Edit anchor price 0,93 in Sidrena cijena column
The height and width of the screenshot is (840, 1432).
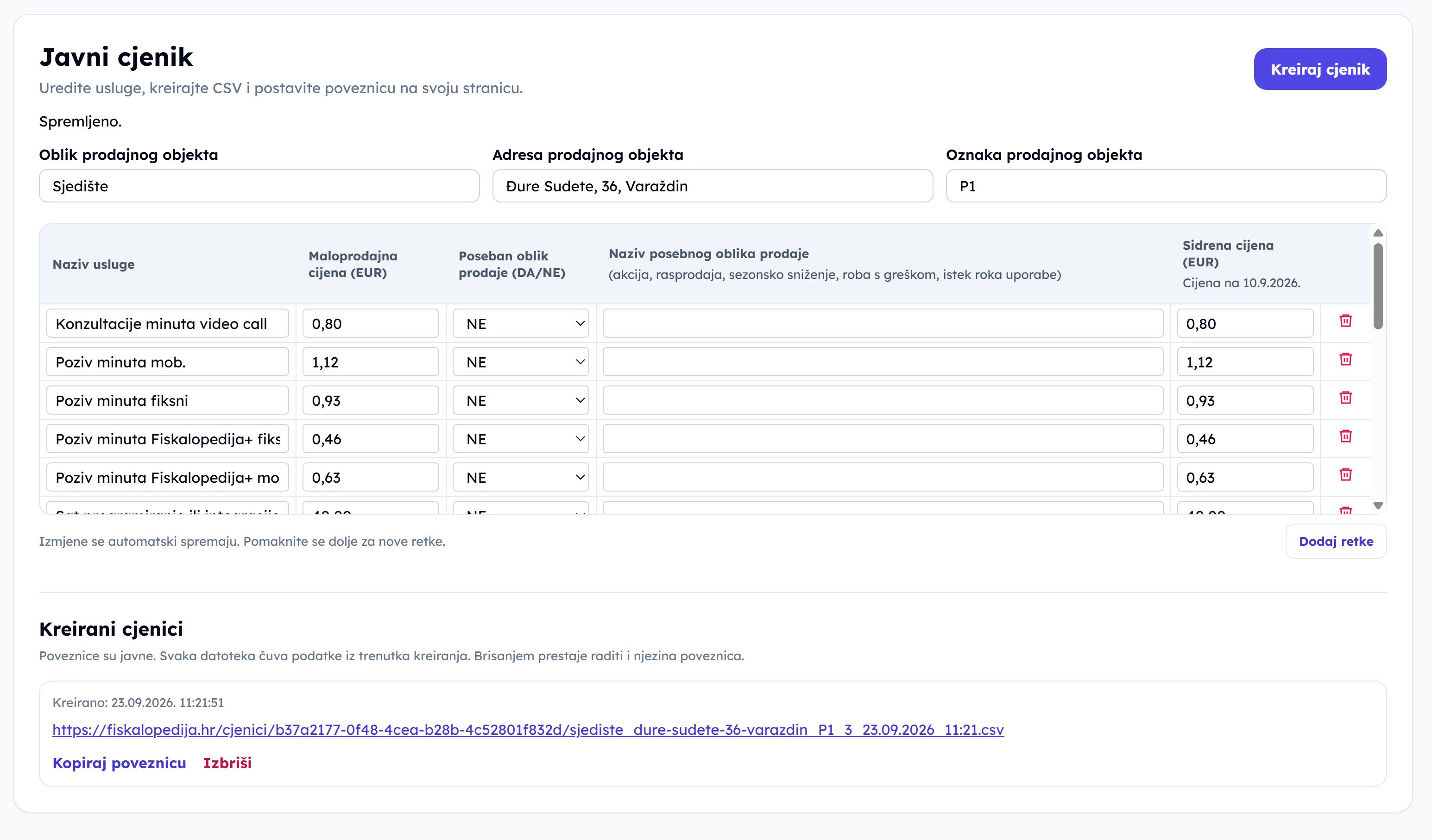[1245, 401]
